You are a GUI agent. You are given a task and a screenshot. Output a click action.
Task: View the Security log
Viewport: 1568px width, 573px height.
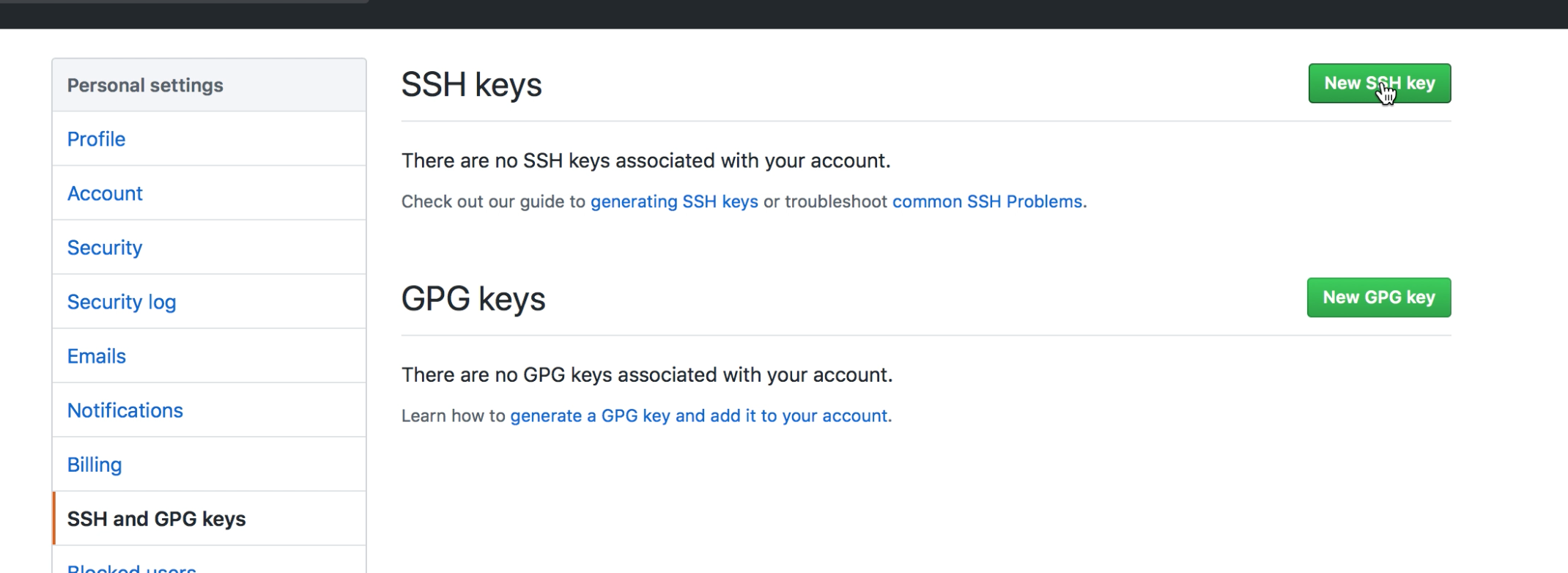coord(122,301)
